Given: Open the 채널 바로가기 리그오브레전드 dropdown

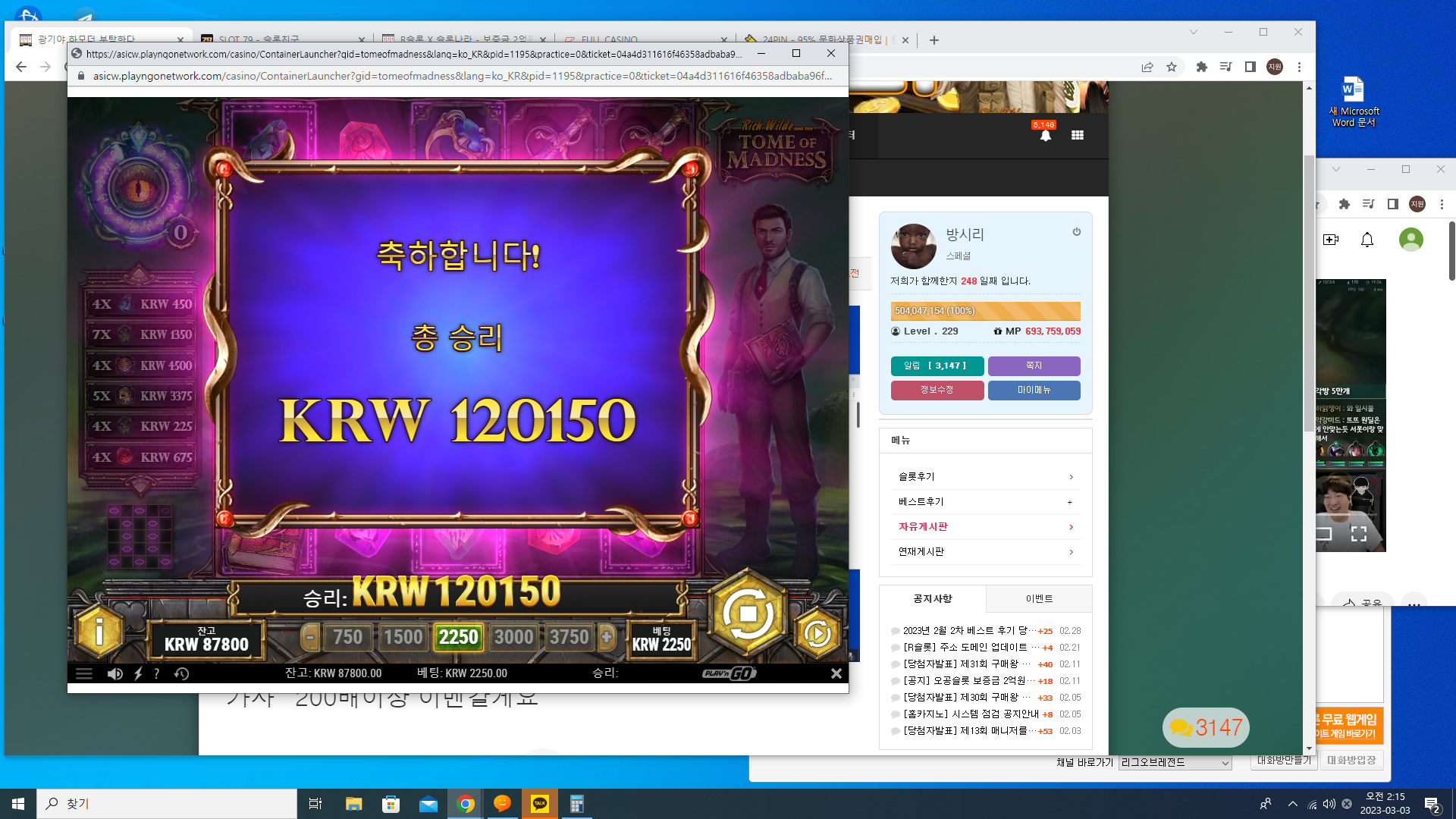Looking at the screenshot, I should pyautogui.click(x=1175, y=763).
